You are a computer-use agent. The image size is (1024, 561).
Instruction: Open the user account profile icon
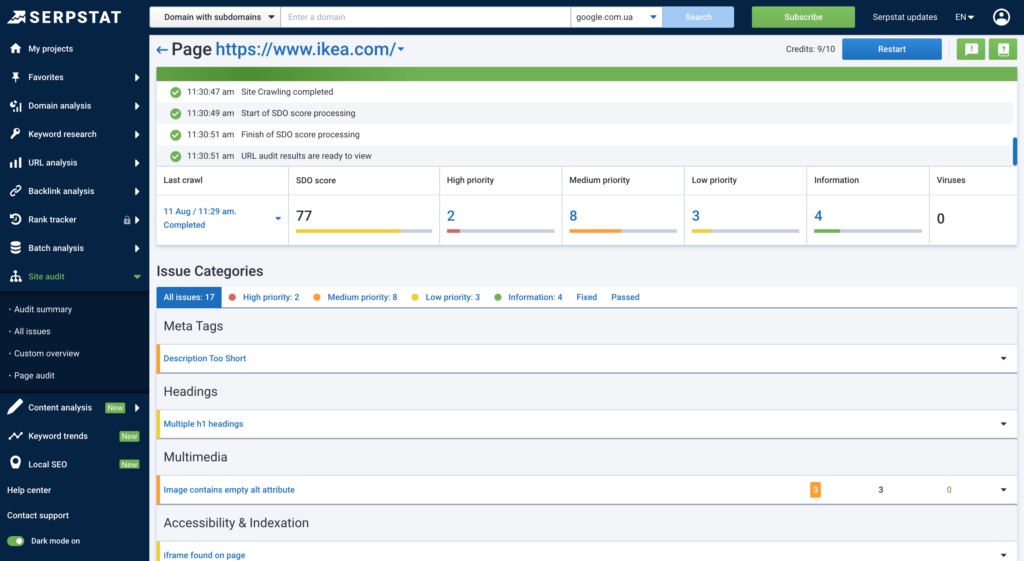[x=1001, y=17]
